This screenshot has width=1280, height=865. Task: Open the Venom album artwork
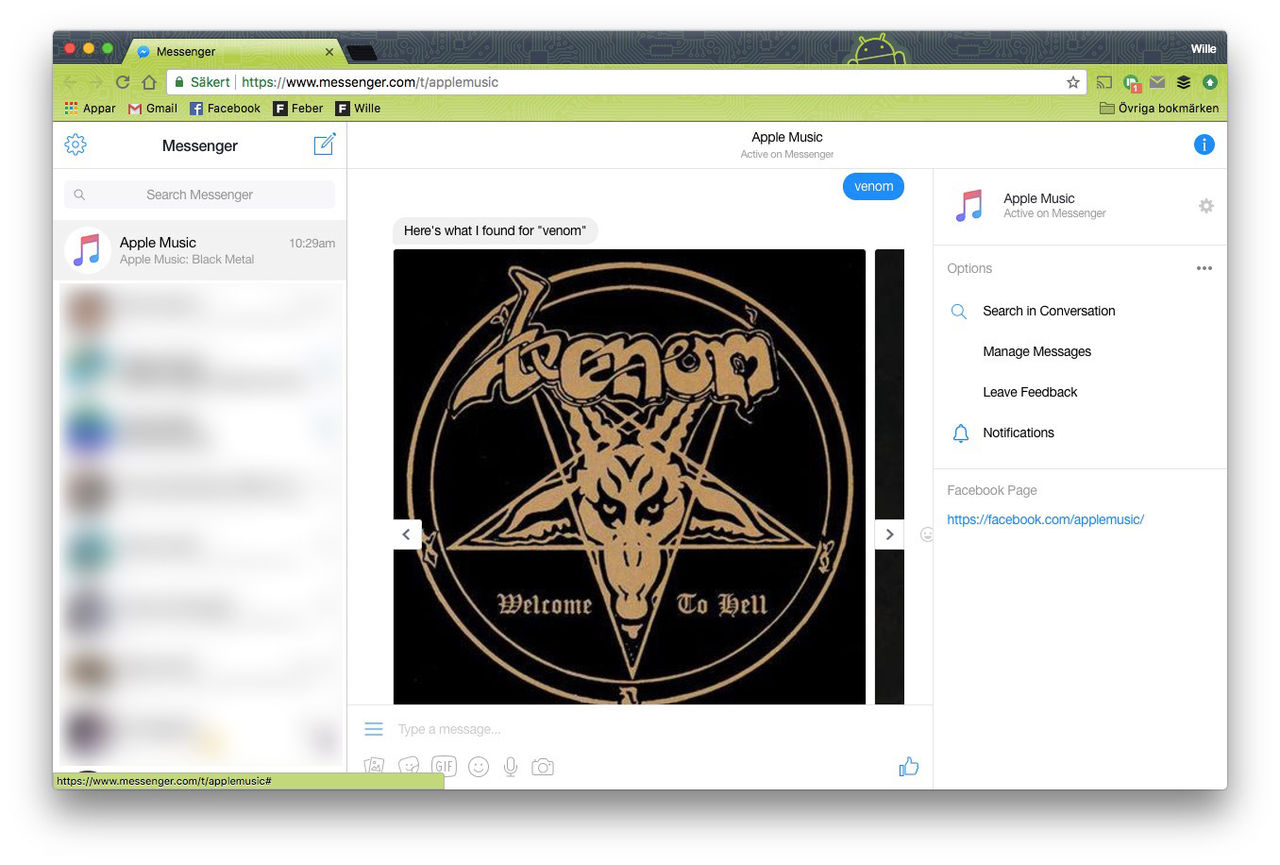[x=629, y=476]
